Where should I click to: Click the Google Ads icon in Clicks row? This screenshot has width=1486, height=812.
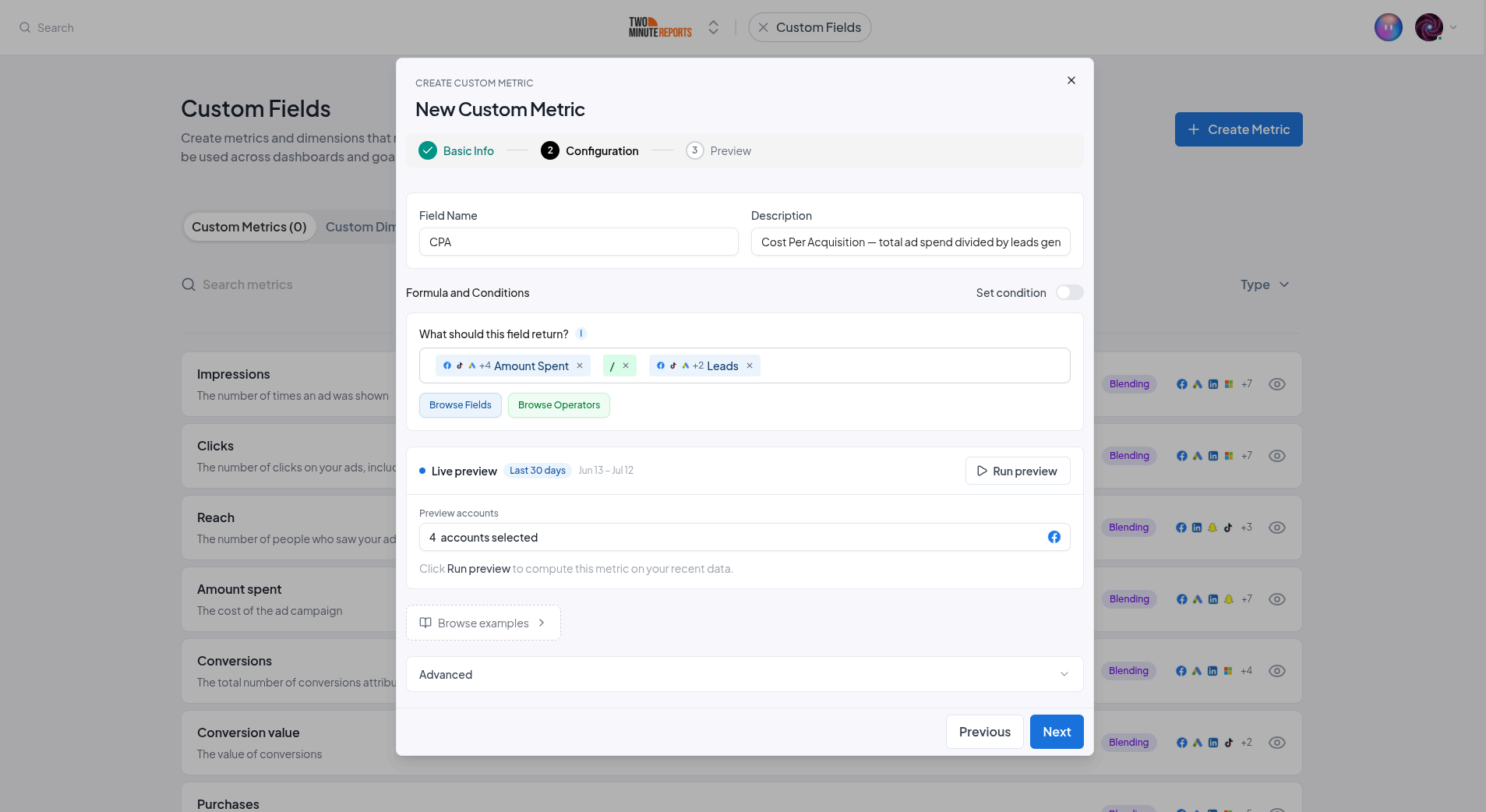1198,456
